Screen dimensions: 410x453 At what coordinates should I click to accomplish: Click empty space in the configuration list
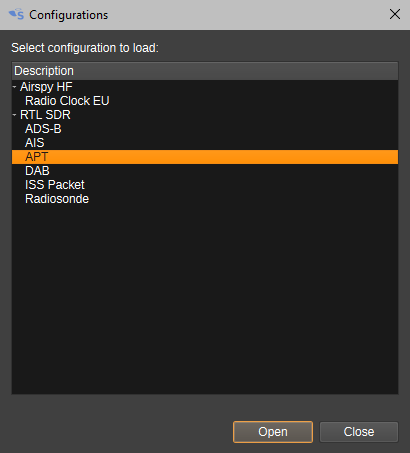[x=205, y=300]
